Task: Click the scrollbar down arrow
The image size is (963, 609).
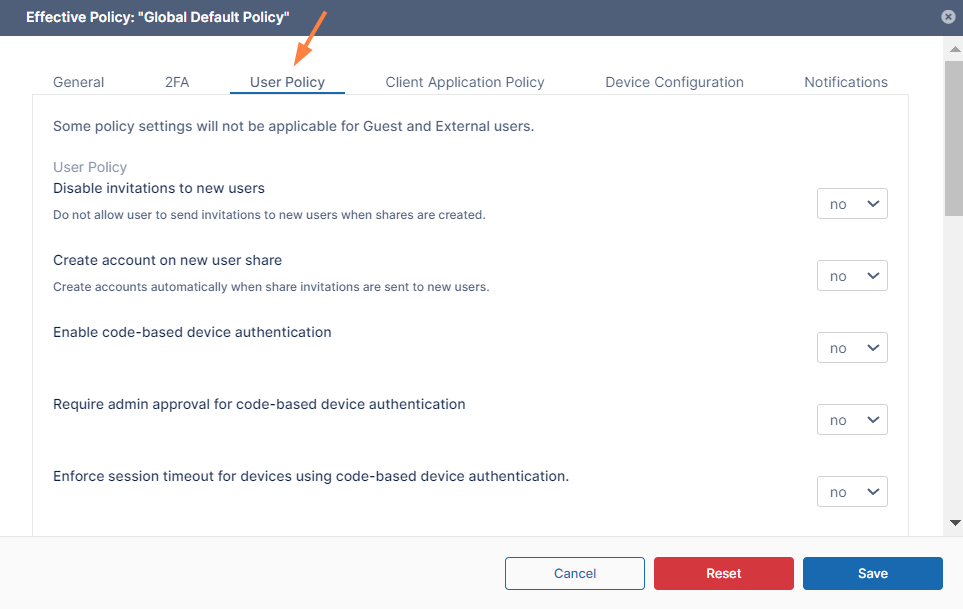Action: coord(954,523)
